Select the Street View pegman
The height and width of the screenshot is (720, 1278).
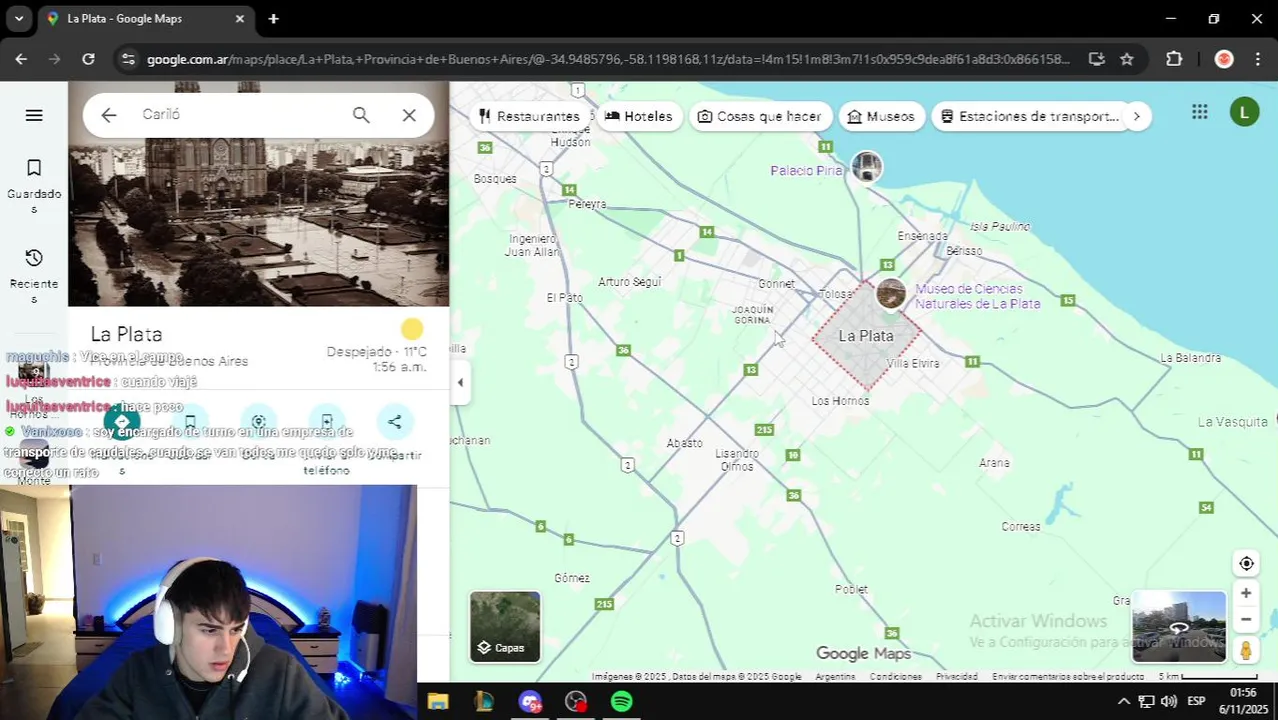(x=1246, y=650)
